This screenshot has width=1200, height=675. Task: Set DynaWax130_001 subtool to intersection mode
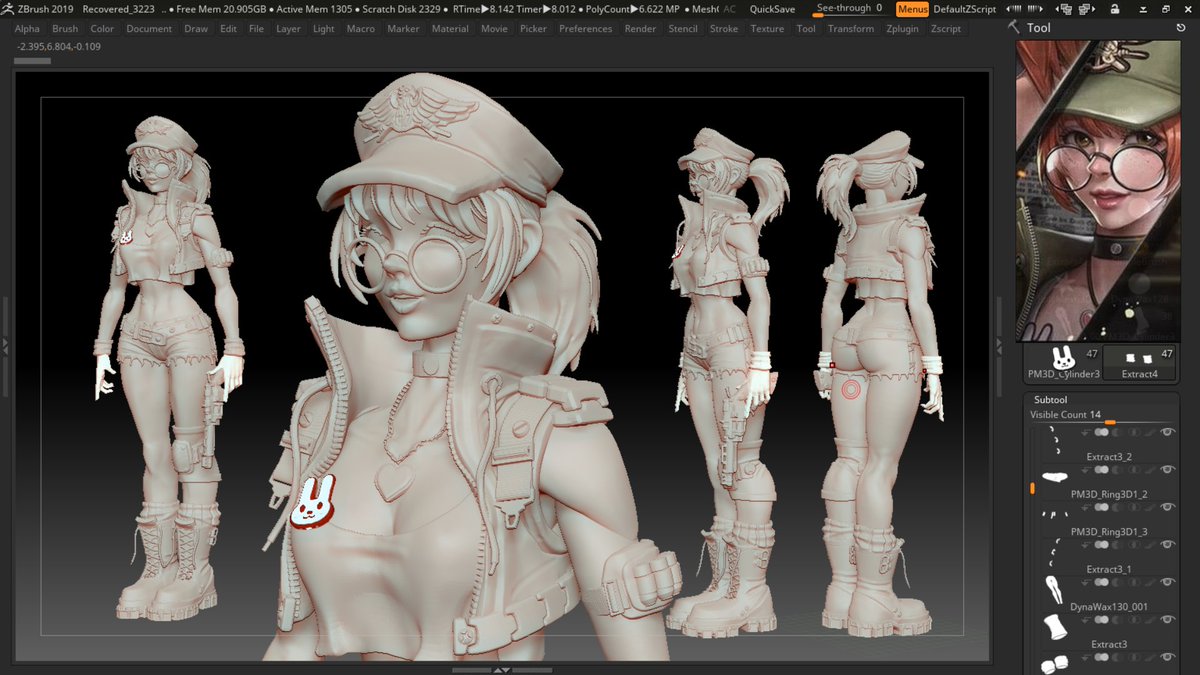1132,582
